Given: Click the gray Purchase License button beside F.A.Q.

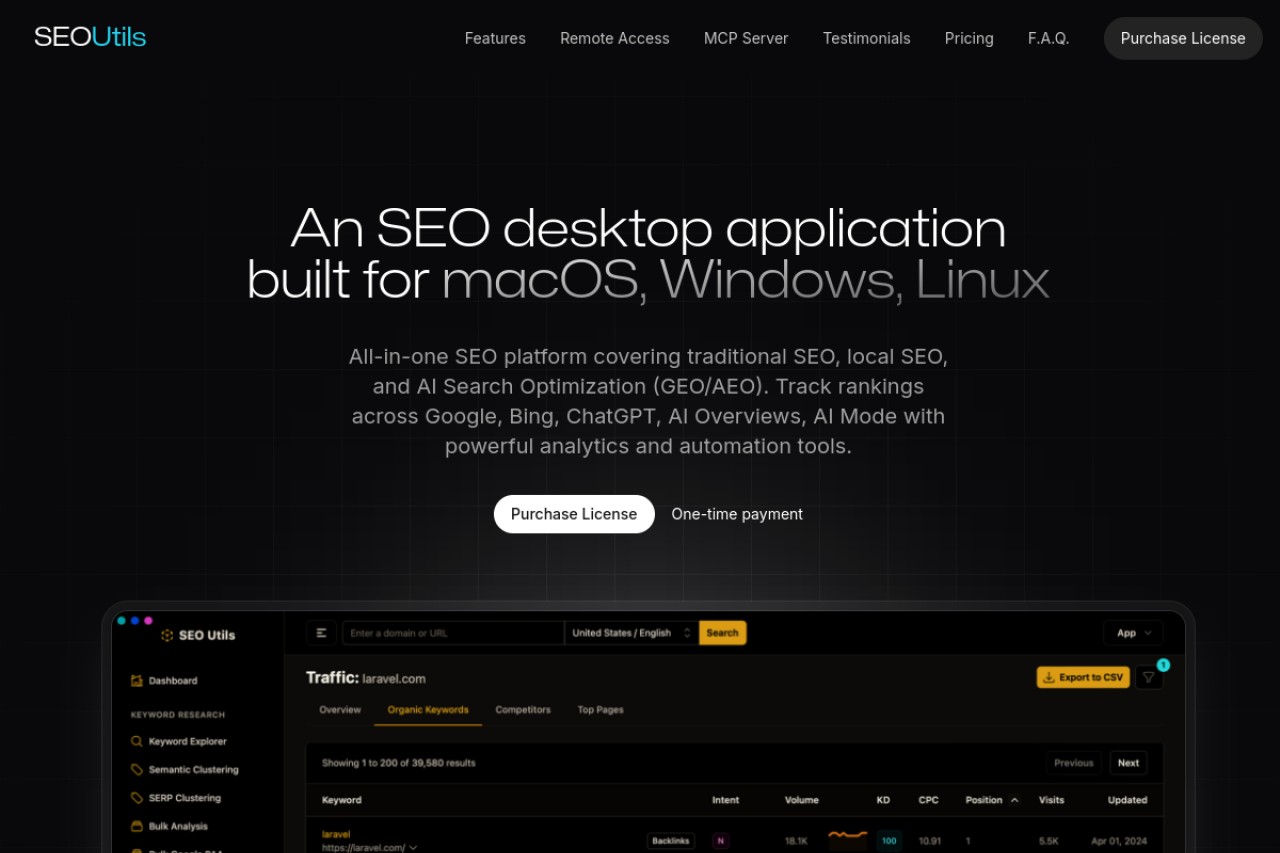Looking at the screenshot, I should tap(1183, 38).
